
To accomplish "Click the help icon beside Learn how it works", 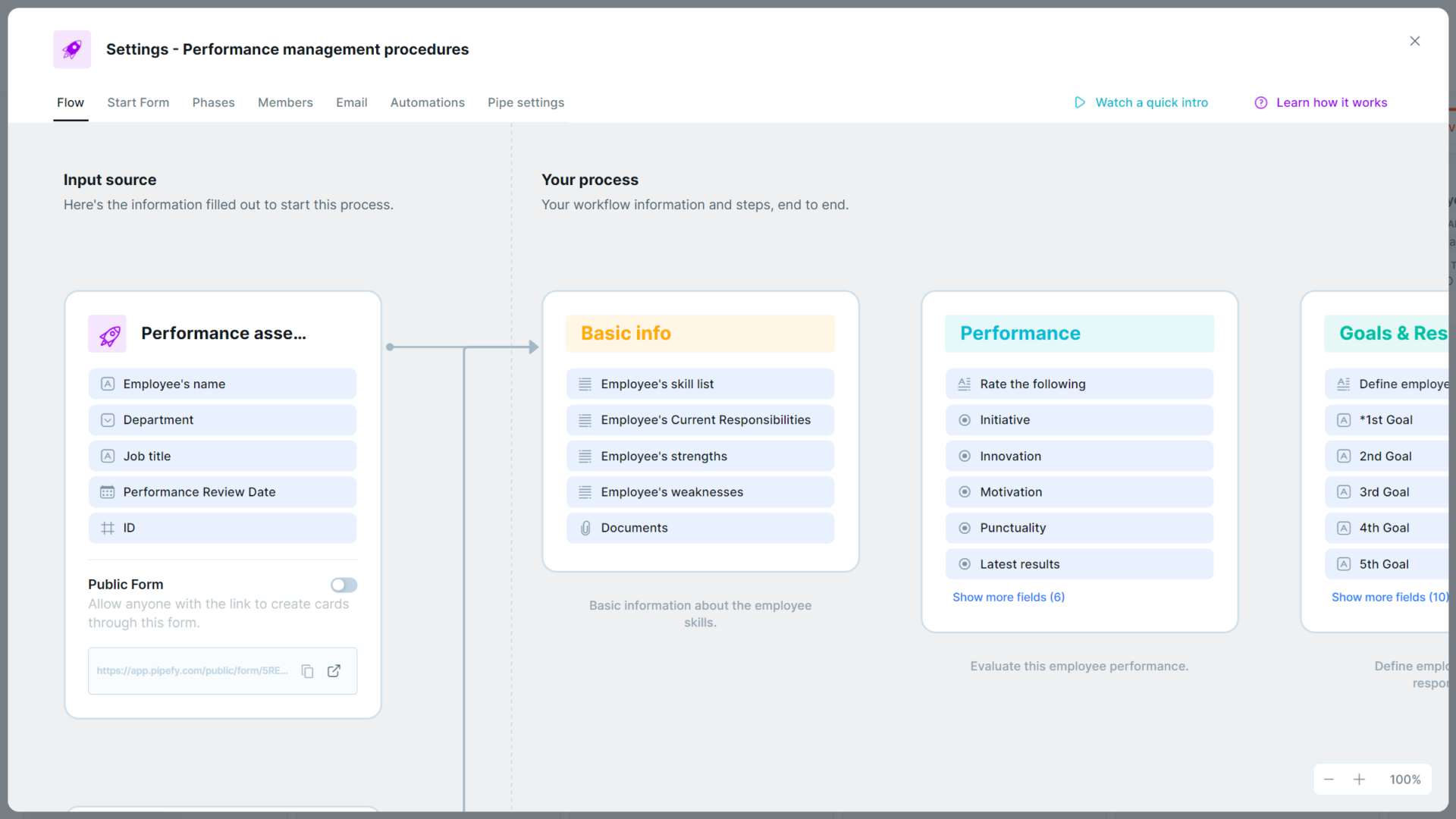I will (1260, 102).
